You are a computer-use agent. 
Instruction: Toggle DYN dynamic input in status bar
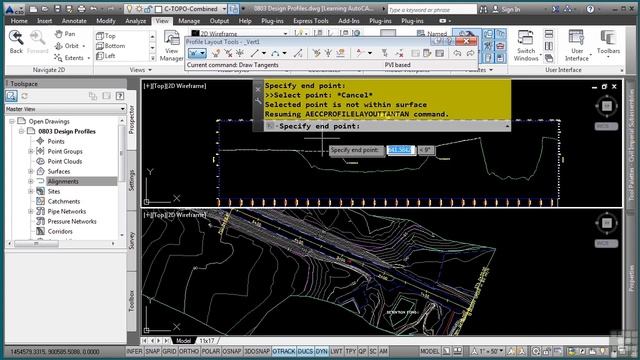[x=322, y=351]
